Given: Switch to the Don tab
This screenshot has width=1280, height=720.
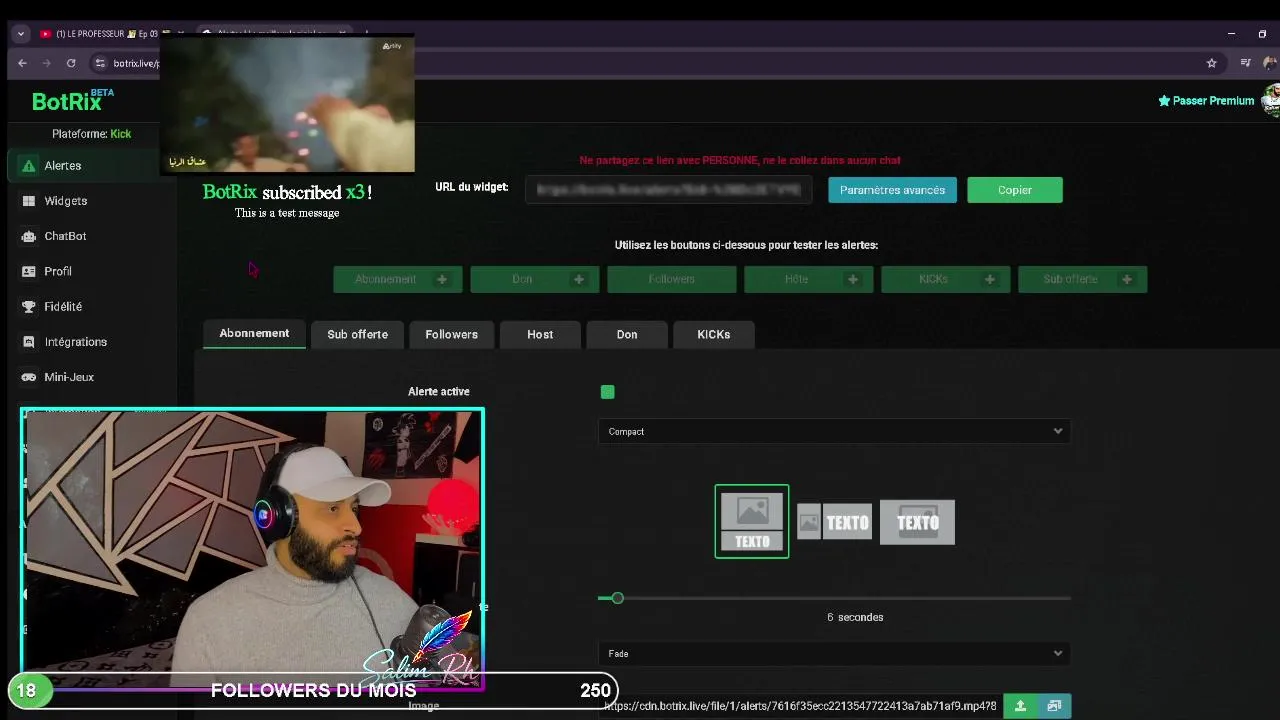Looking at the screenshot, I should [x=627, y=335].
